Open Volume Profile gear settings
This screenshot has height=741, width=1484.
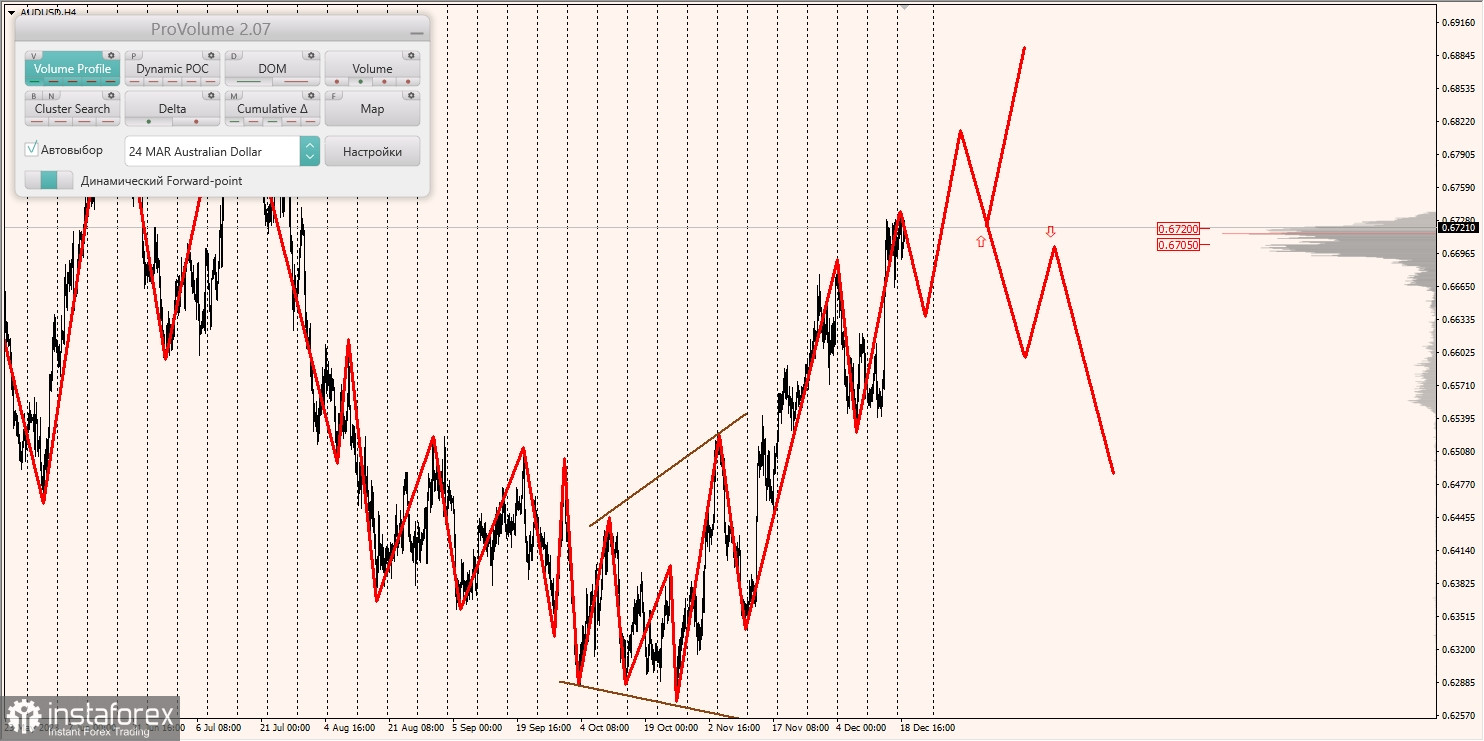point(111,55)
